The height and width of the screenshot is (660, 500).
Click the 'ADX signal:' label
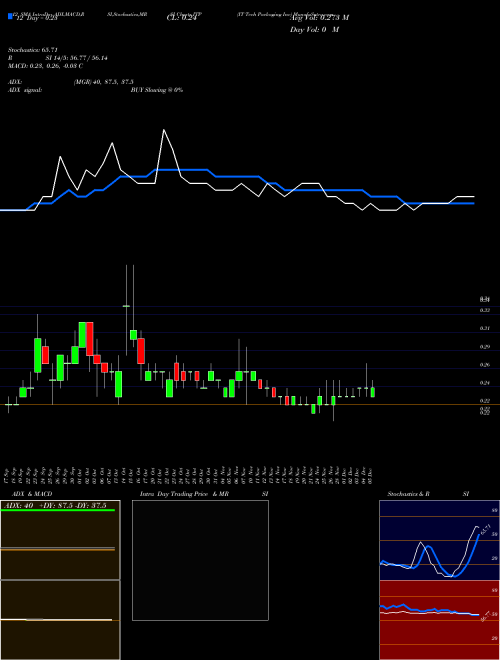click(x=25, y=90)
